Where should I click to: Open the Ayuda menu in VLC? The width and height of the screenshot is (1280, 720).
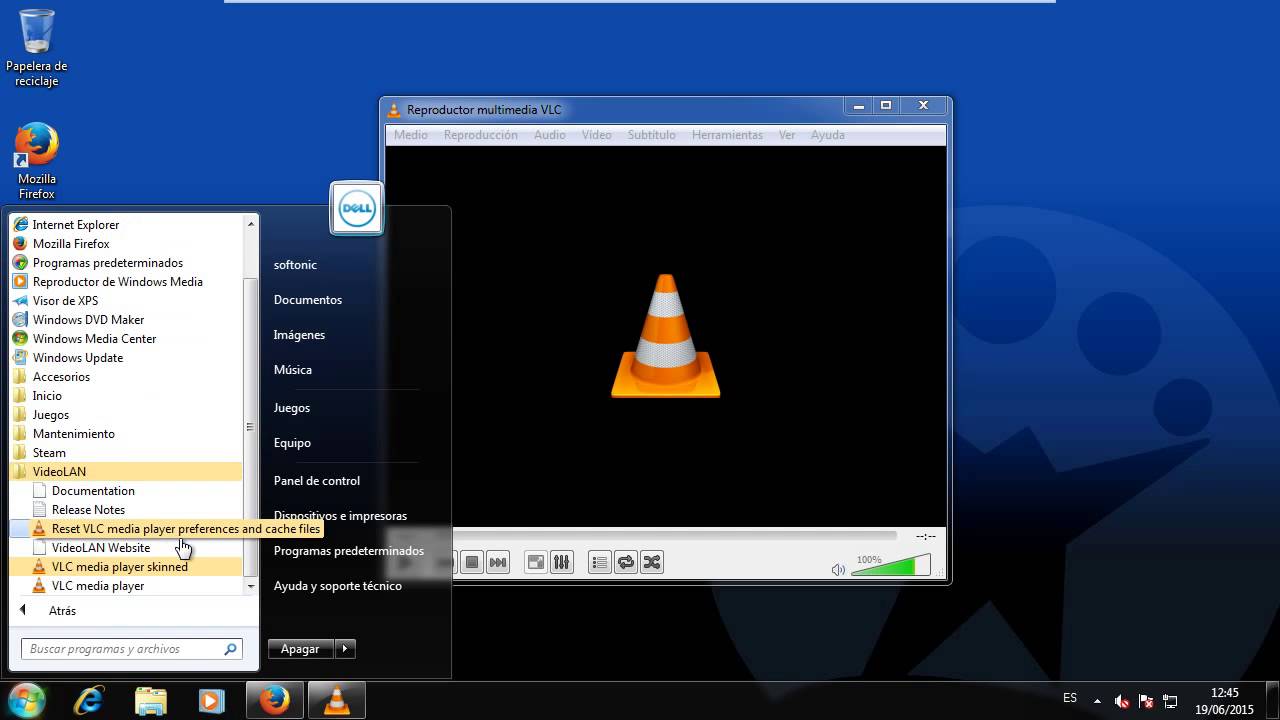click(828, 135)
